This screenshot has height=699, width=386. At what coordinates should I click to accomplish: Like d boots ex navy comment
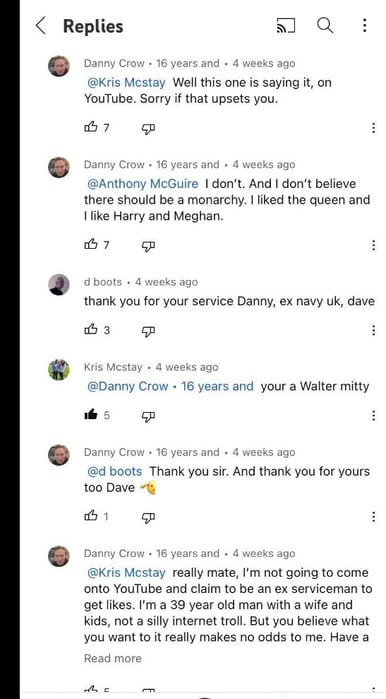(90, 330)
